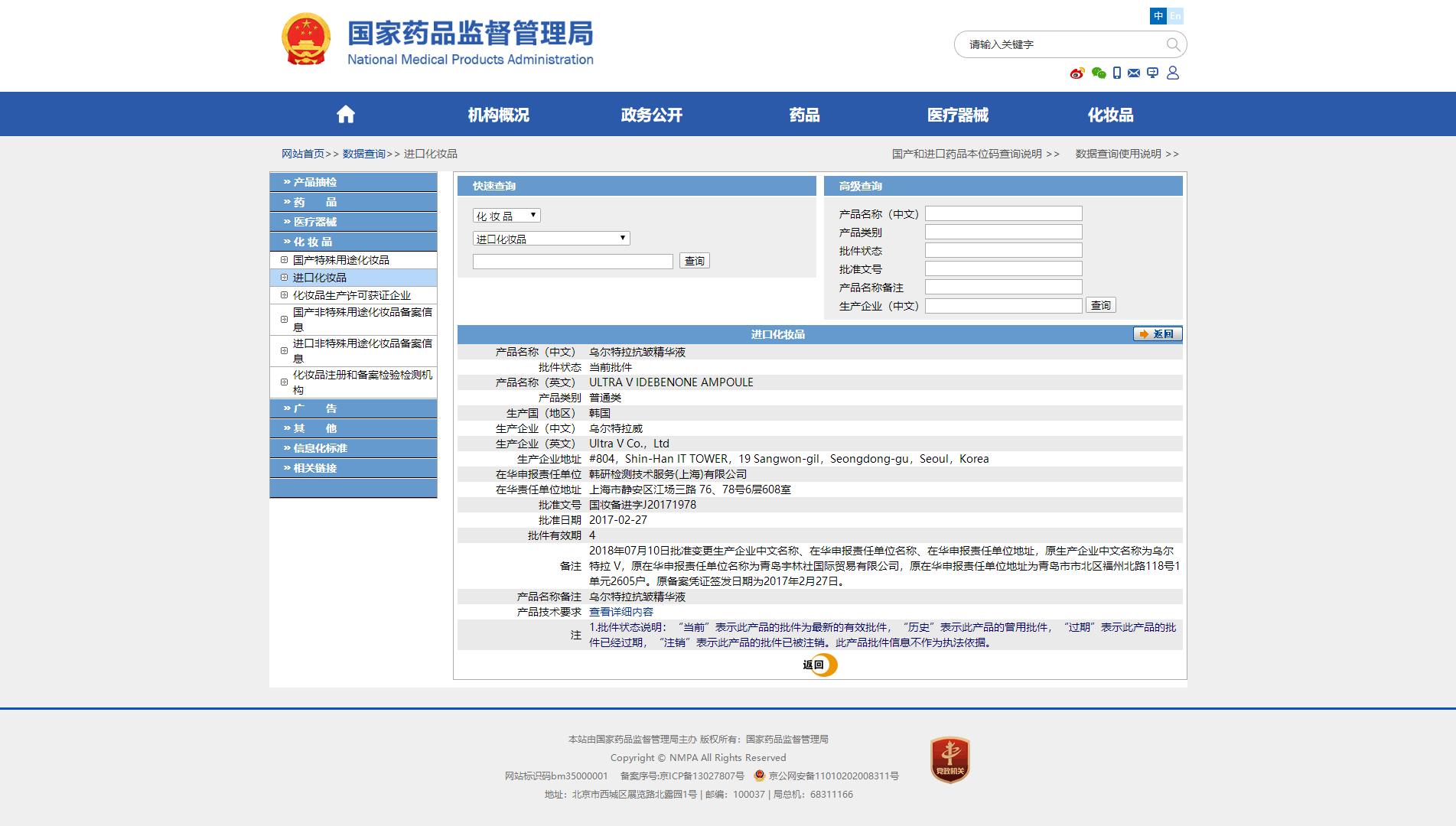Click the mobile phone version icon
1456x826 pixels.
click(1117, 73)
